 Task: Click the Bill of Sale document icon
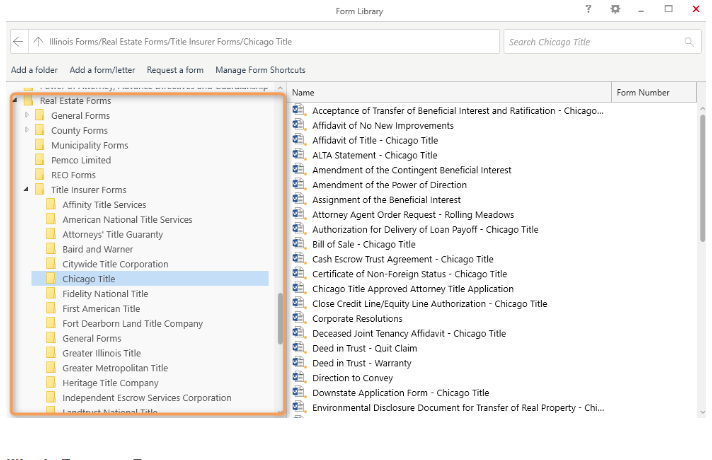click(x=298, y=244)
